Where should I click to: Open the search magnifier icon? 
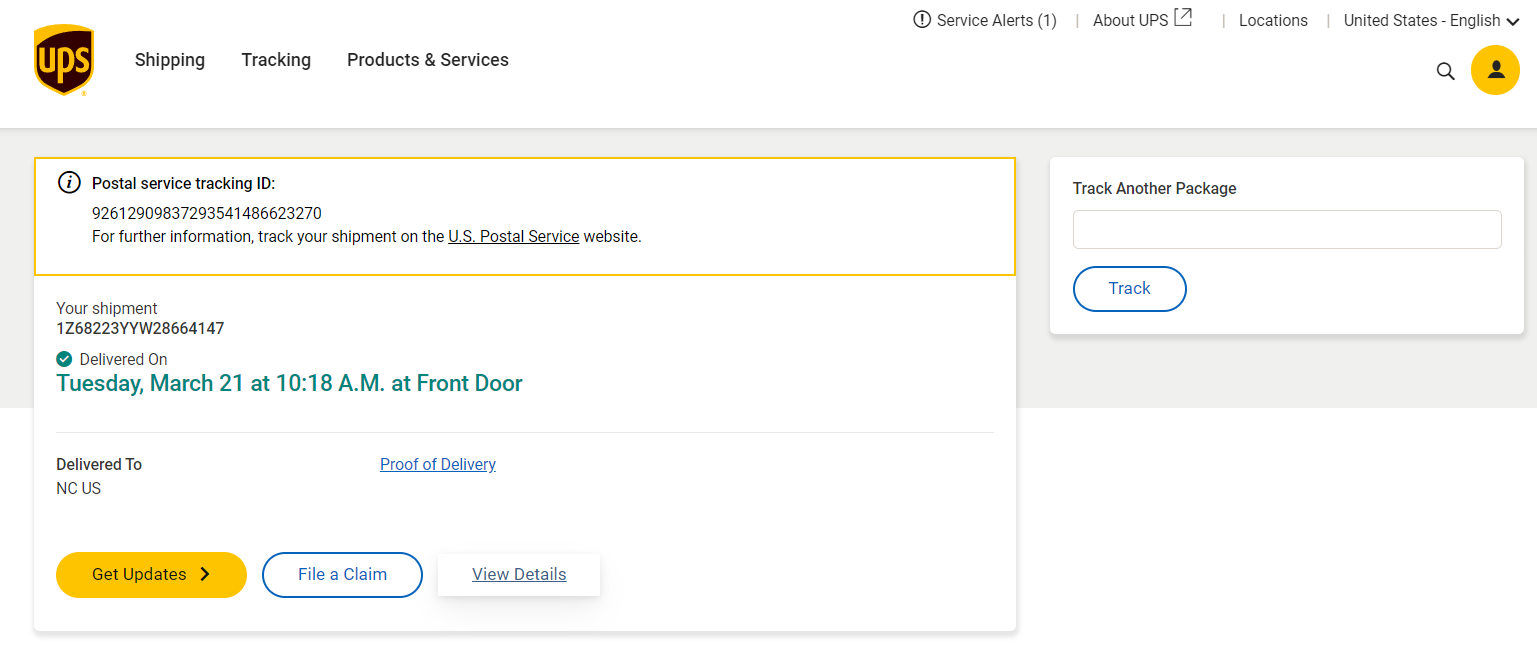tap(1445, 71)
